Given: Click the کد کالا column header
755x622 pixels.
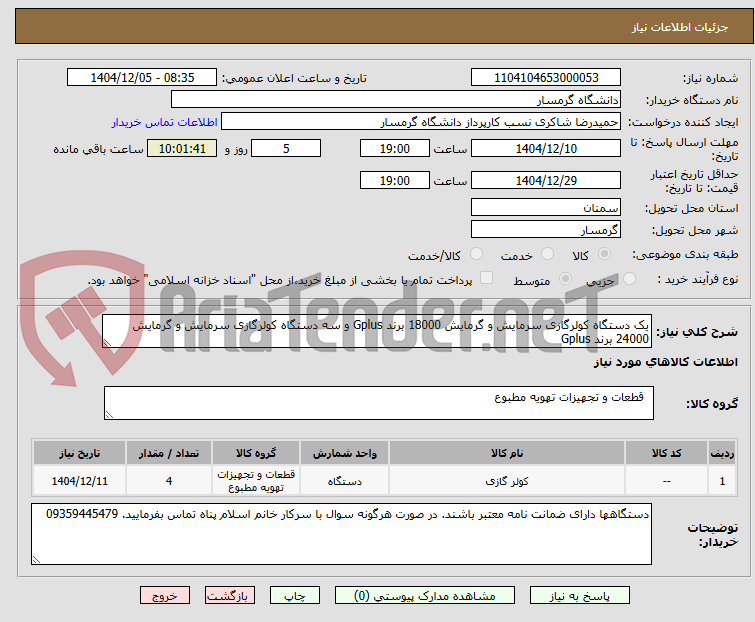Looking at the screenshot, I should tap(666, 453).
